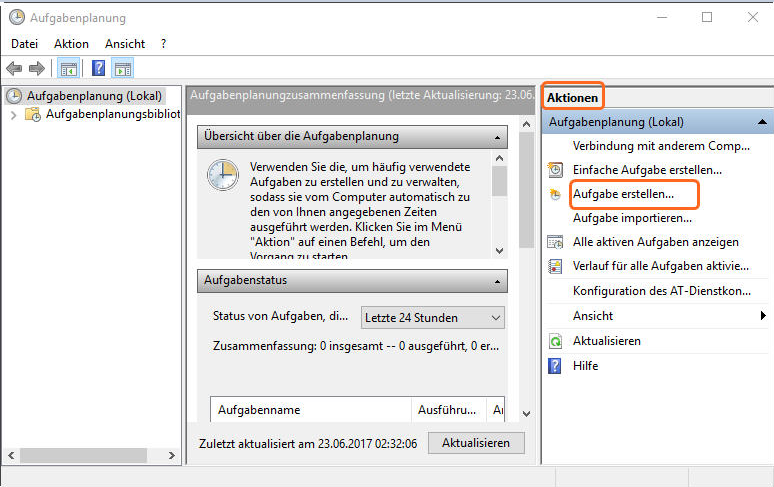This screenshot has width=774, height=487.
Task: Open the Datei menu
Action: coord(24,44)
